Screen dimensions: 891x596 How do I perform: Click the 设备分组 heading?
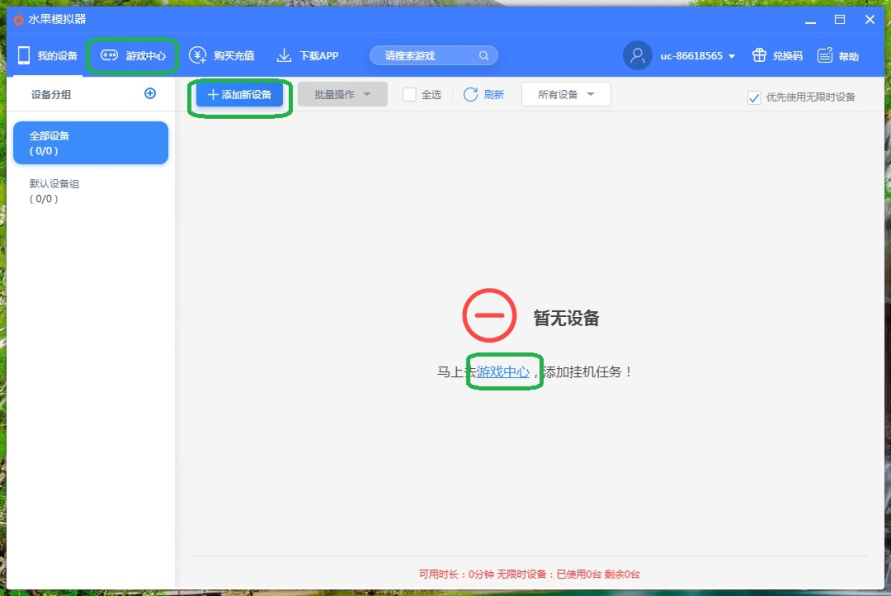click(51, 94)
